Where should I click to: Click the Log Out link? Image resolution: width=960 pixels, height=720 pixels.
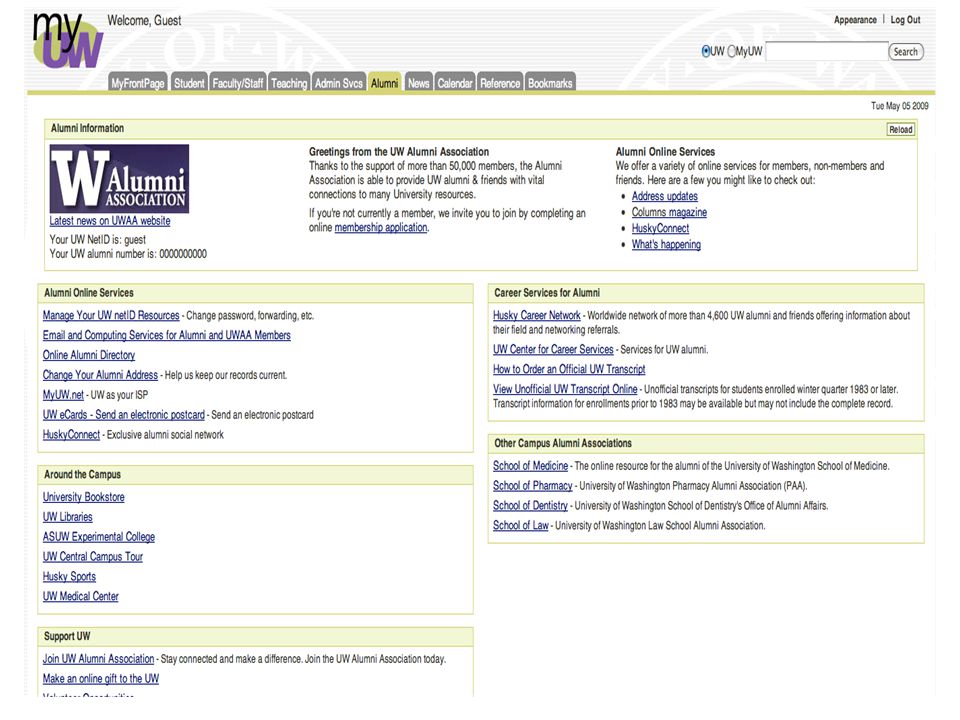click(x=905, y=20)
